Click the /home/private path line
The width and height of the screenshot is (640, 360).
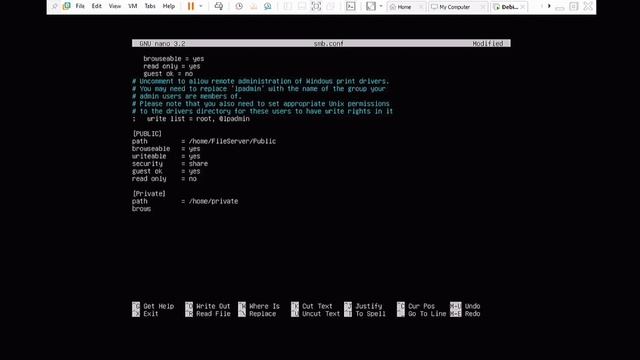[185, 201]
